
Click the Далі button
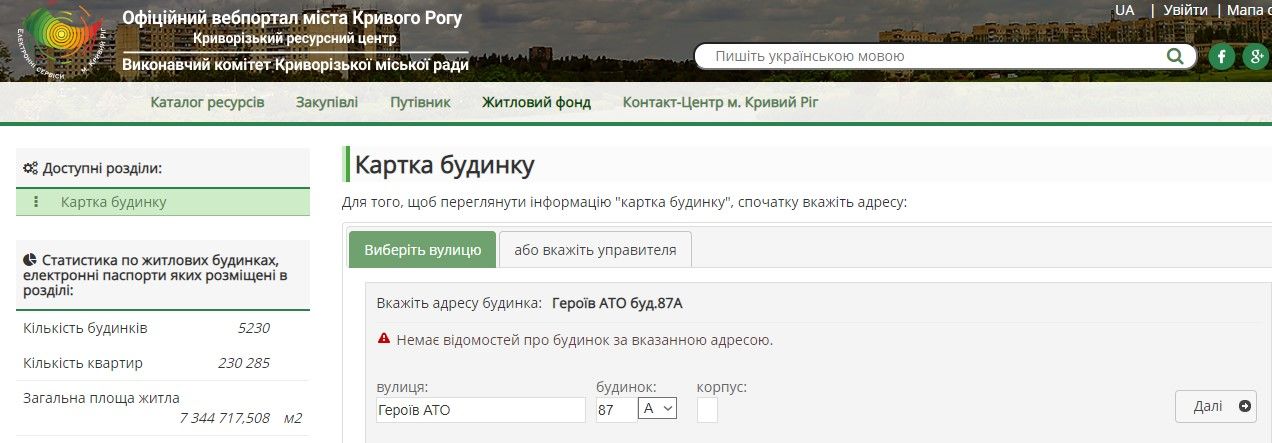[x=1215, y=406]
